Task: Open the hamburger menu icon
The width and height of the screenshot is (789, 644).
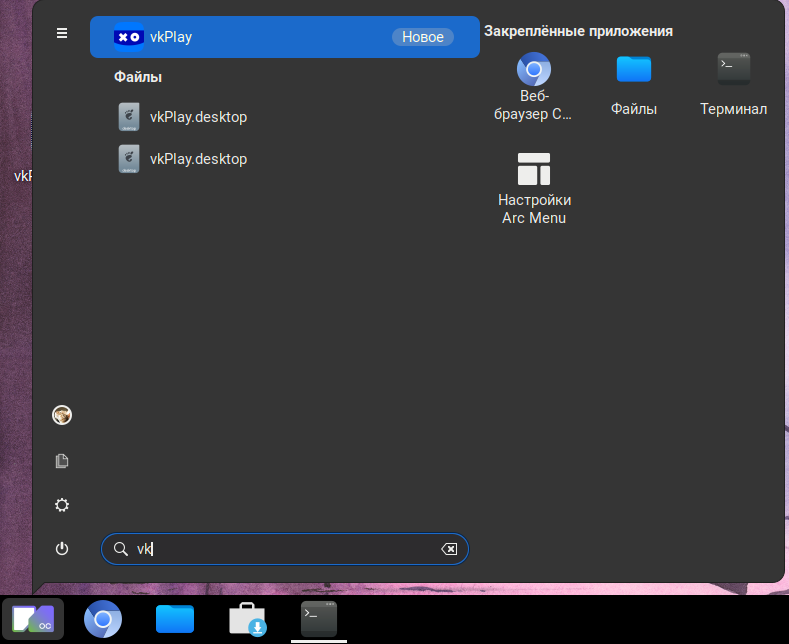Action: pos(62,33)
